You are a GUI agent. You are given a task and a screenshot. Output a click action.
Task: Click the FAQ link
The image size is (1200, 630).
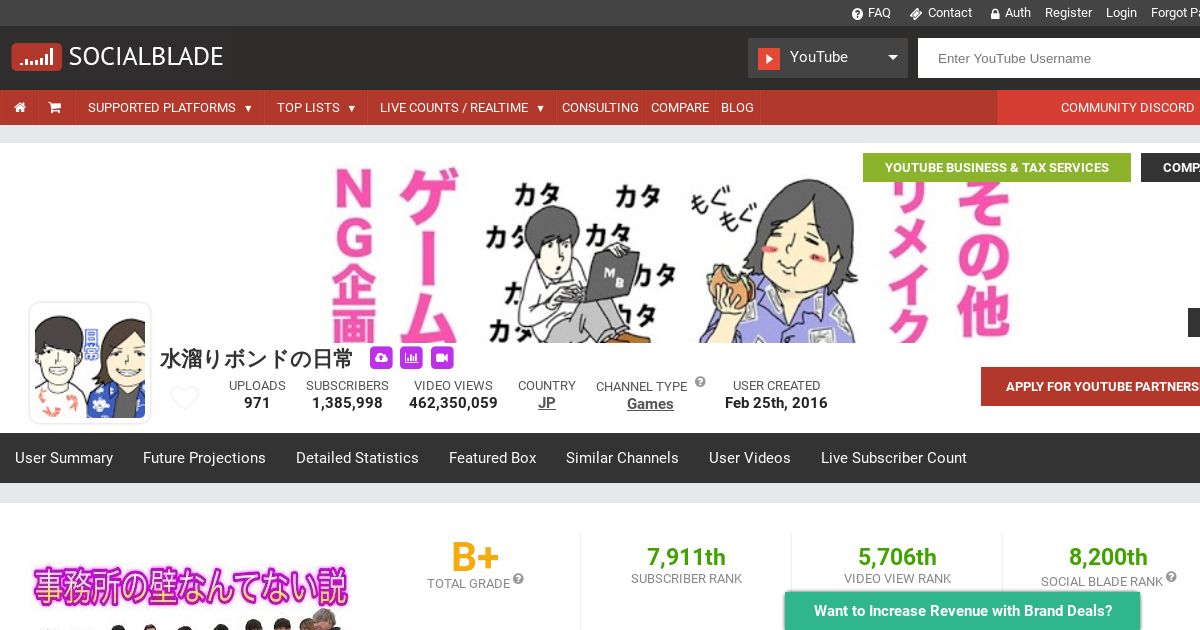click(879, 13)
